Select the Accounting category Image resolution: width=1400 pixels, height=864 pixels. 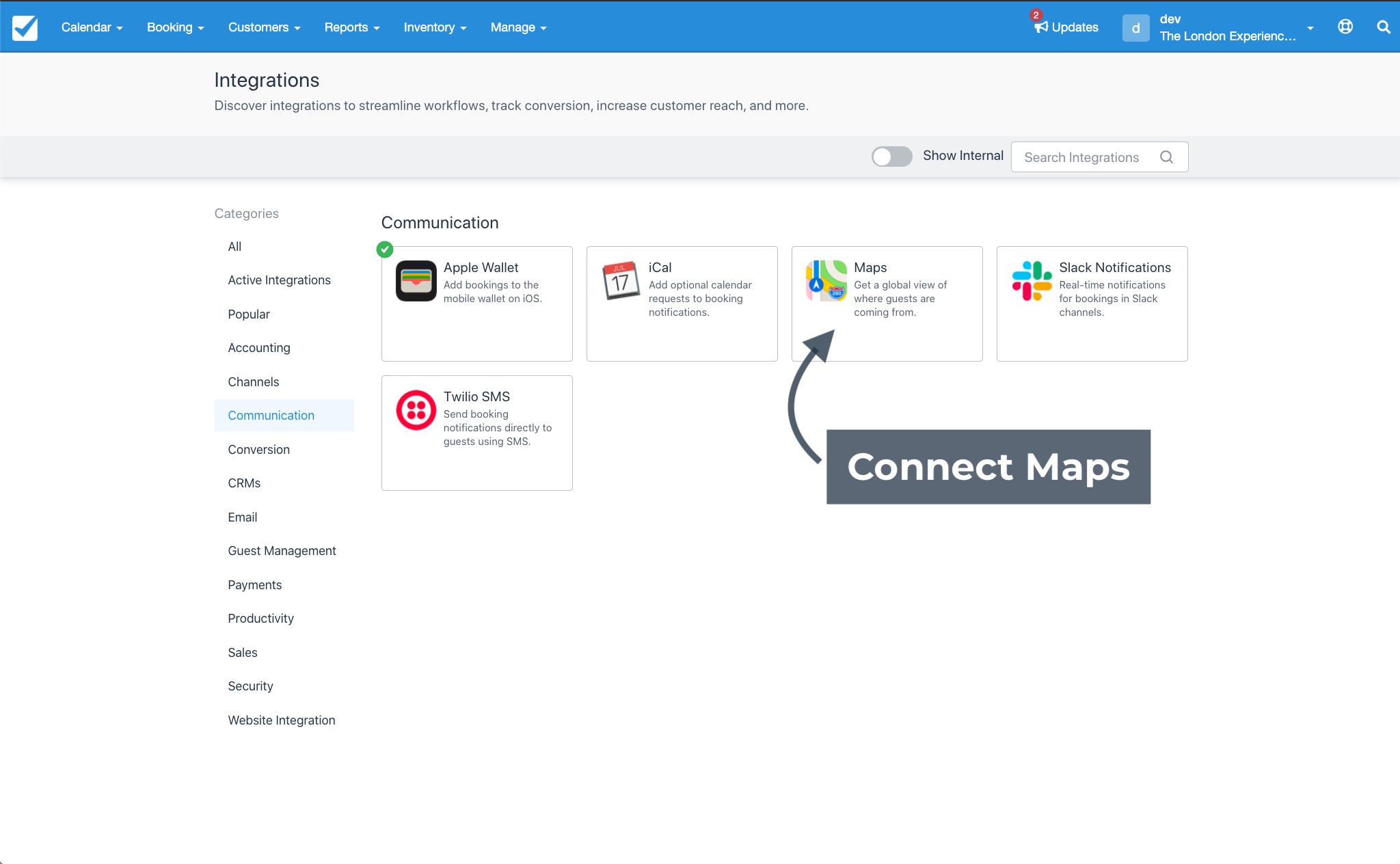coord(259,348)
